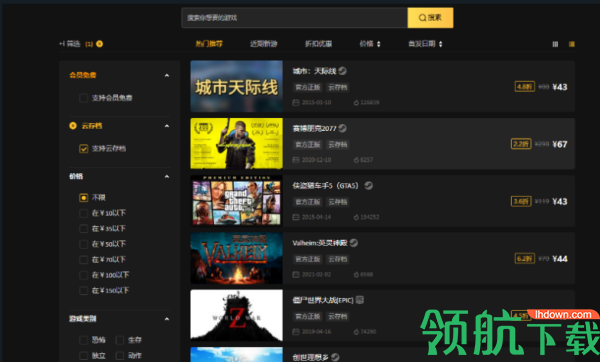Image resolution: width=600 pixels, height=362 pixels.
Task: Select the 在¥50以下 price option
Action: (83, 244)
